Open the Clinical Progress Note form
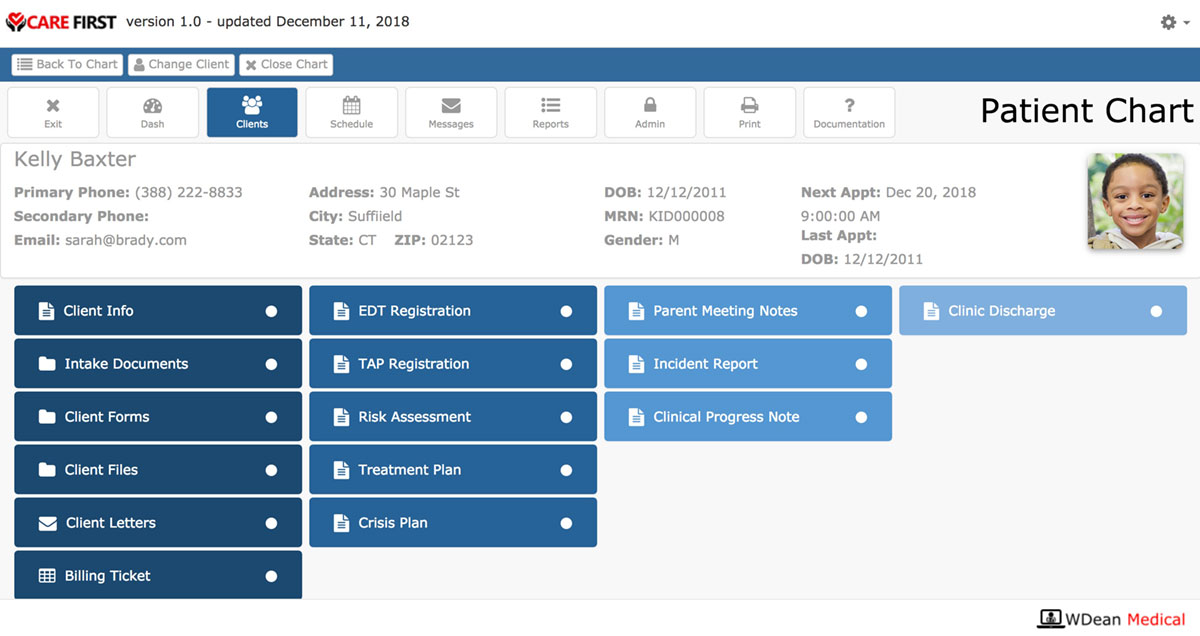The height and width of the screenshot is (636, 1200). tap(748, 417)
